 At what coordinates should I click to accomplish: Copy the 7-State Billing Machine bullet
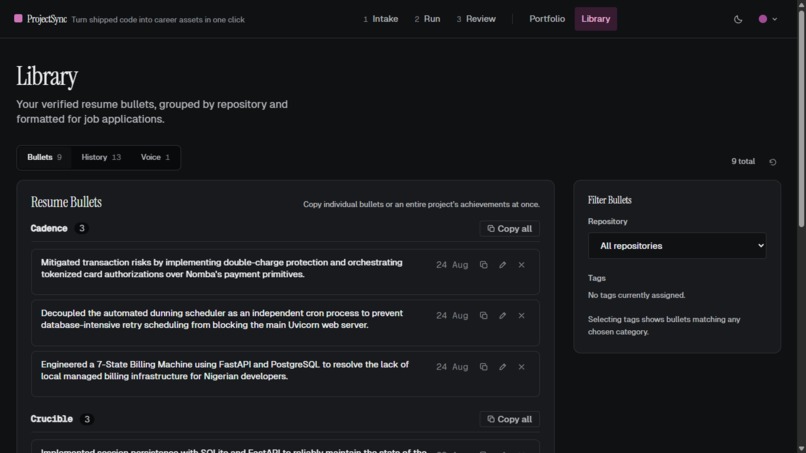pos(483,367)
